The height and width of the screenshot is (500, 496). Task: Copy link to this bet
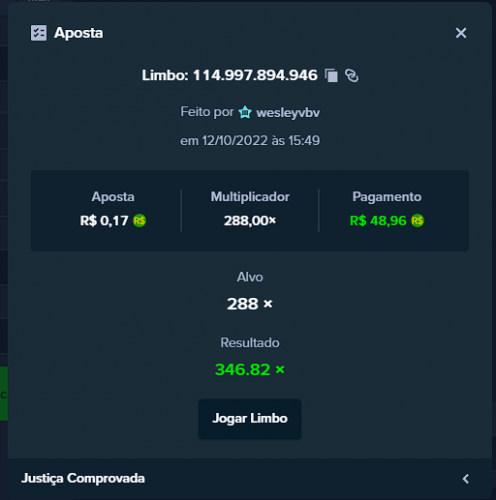pyautogui.click(x=352, y=75)
